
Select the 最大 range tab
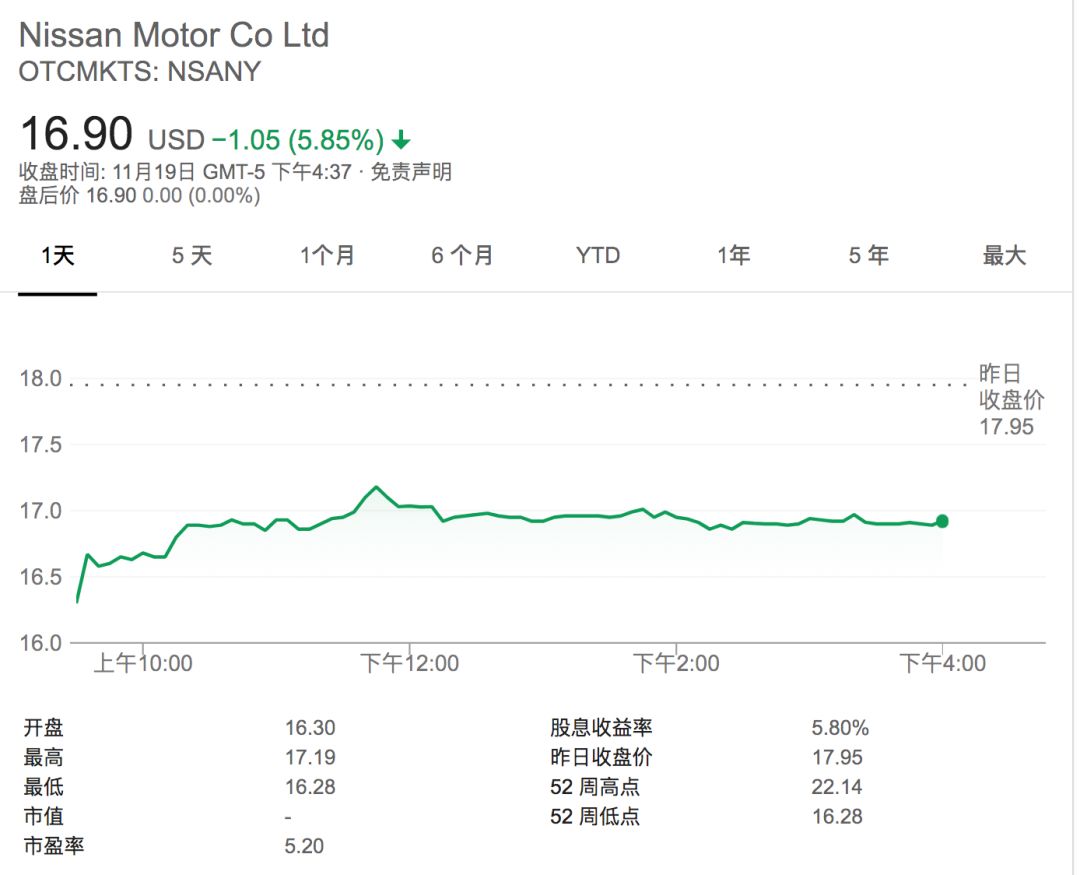pos(1004,256)
